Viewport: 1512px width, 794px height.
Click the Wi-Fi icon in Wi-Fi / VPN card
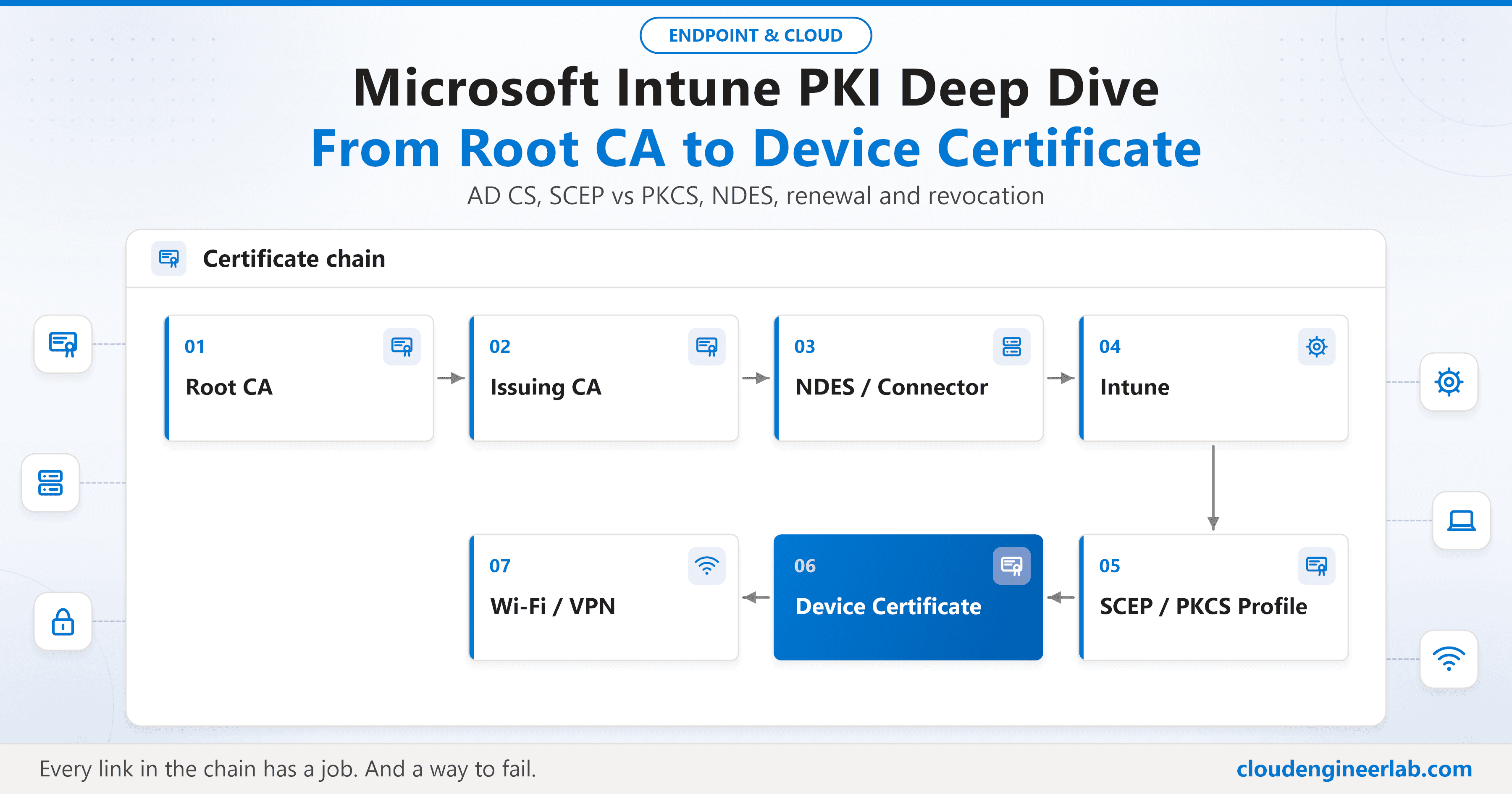click(707, 565)
